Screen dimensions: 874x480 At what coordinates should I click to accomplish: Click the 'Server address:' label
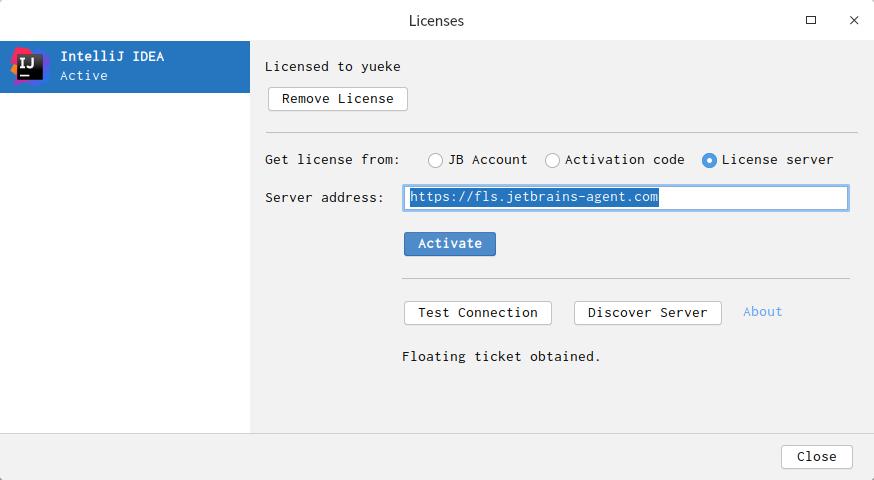324,198
